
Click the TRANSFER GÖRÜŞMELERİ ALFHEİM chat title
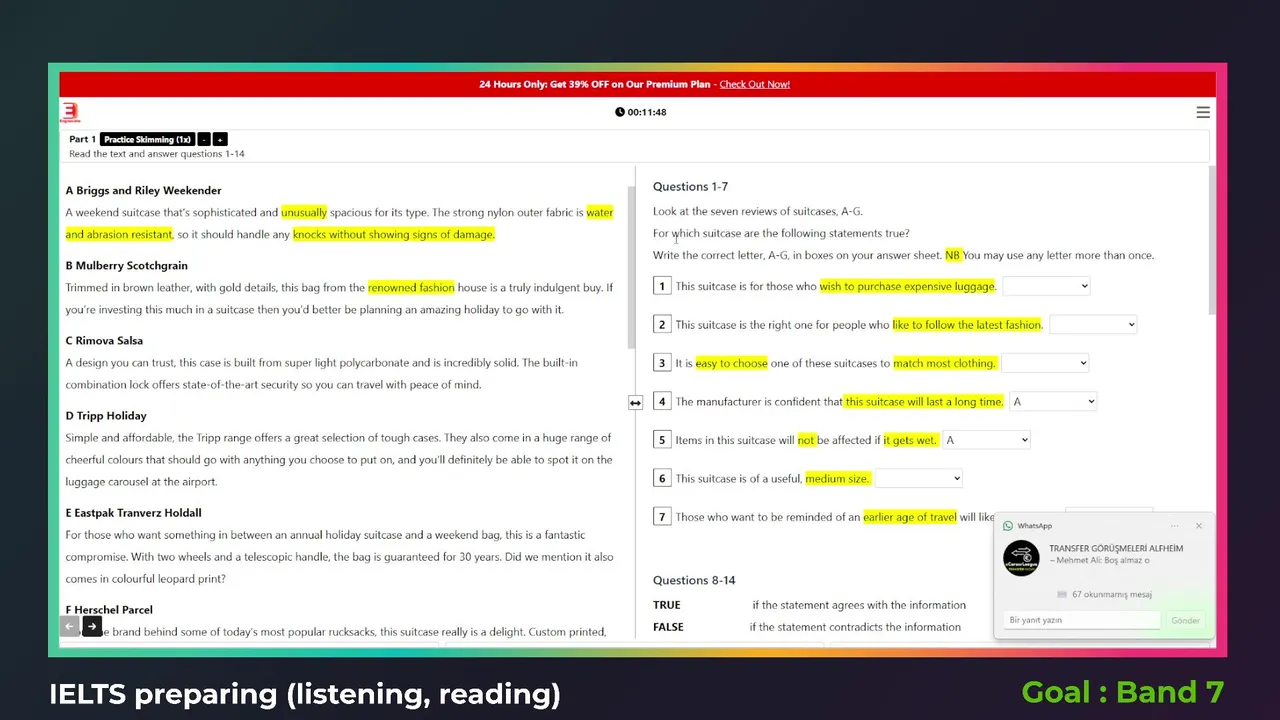(x=1116, y=548)
